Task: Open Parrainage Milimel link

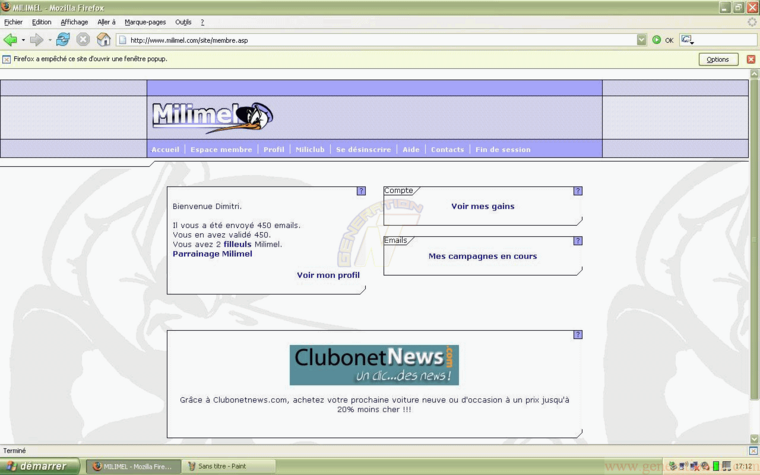Action: 212,254
